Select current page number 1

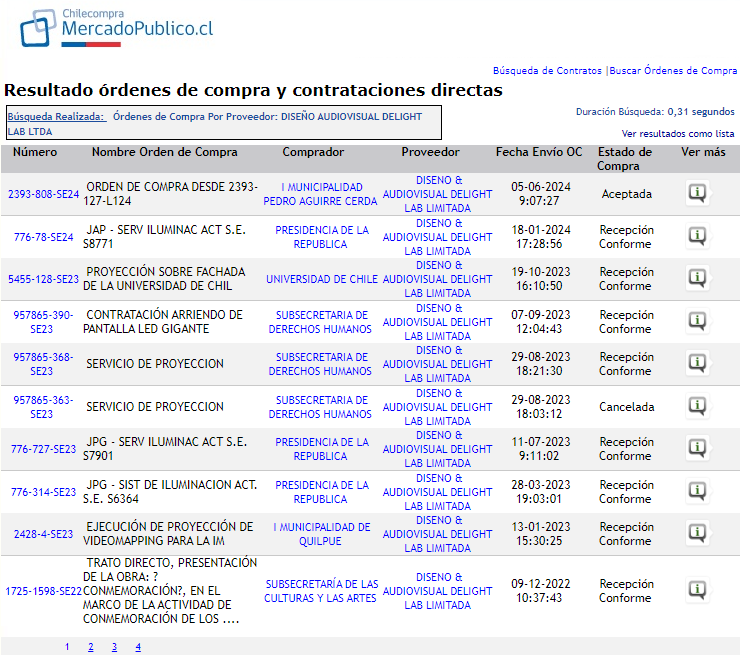coord(67,647)
